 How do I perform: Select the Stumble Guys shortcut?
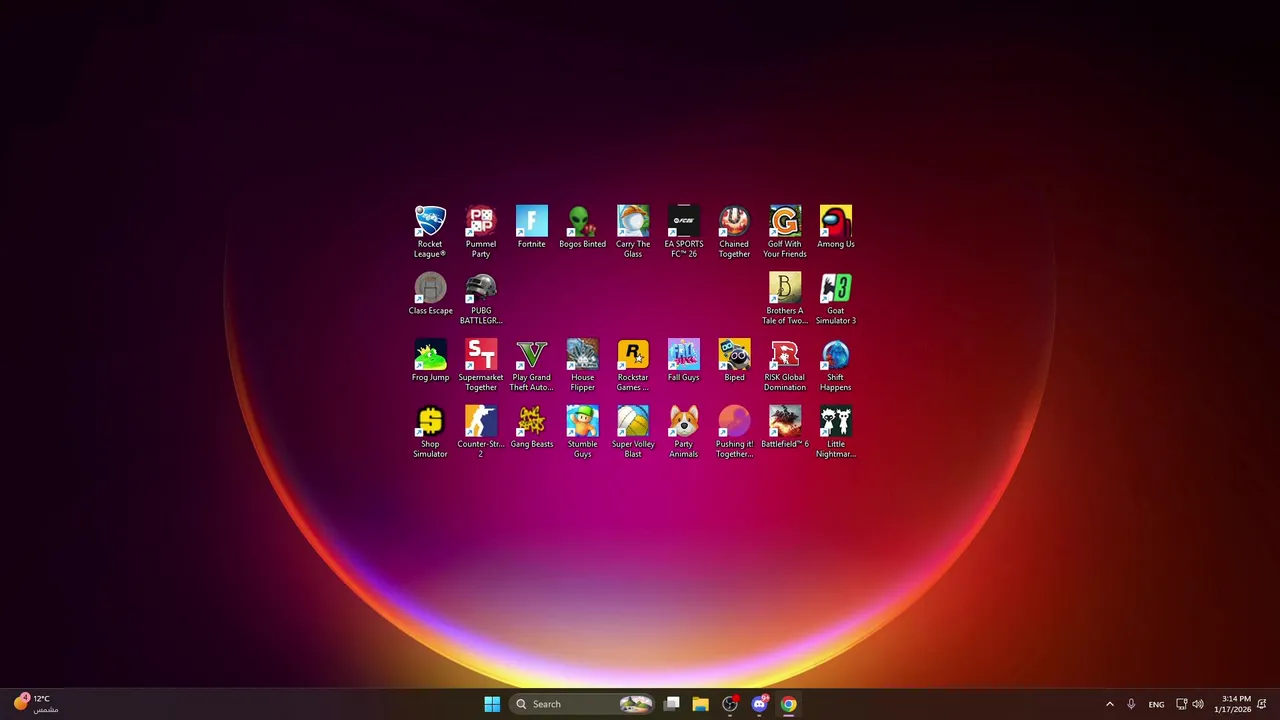point(582,432)
